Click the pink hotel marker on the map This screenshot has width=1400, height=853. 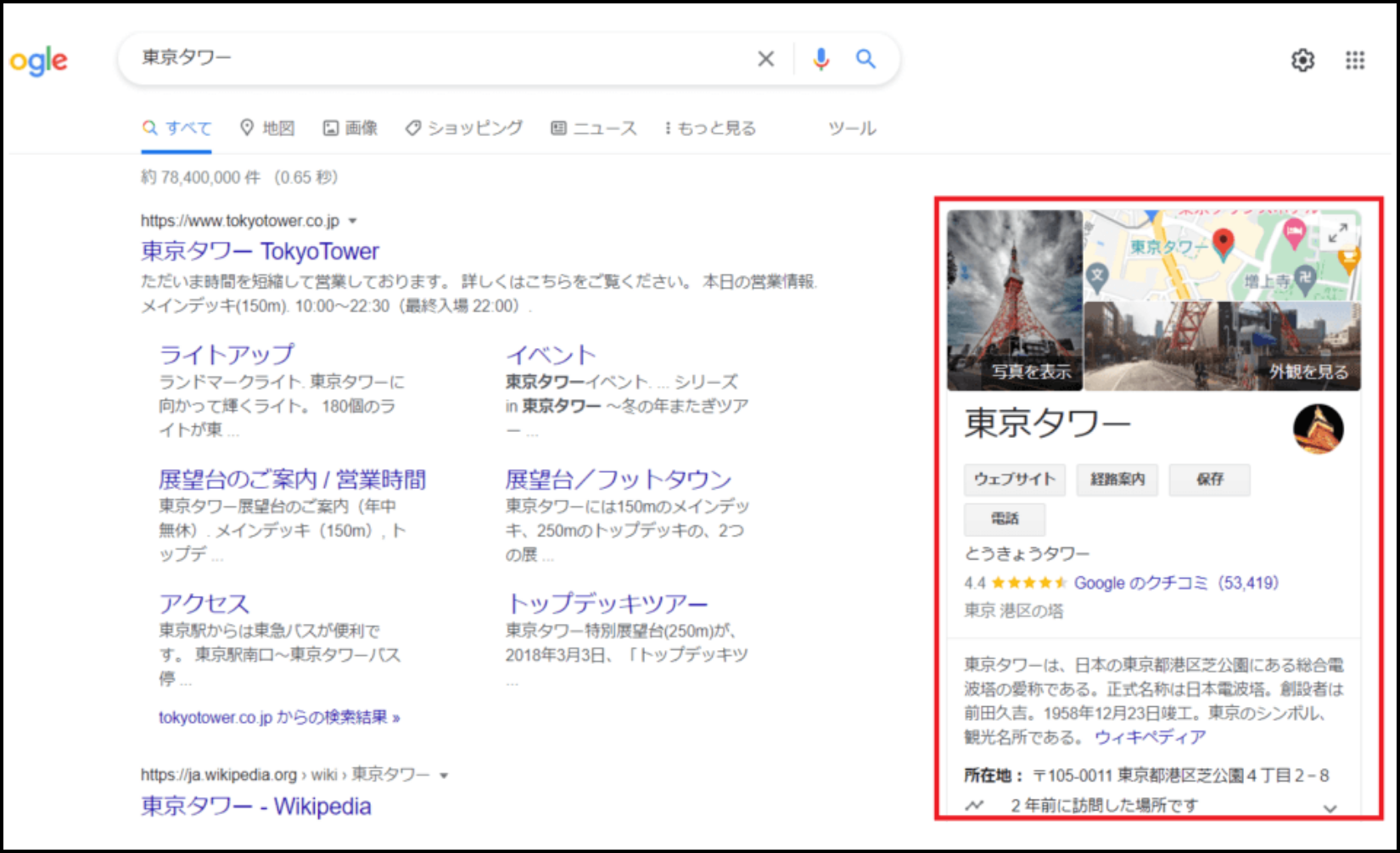1294,232
